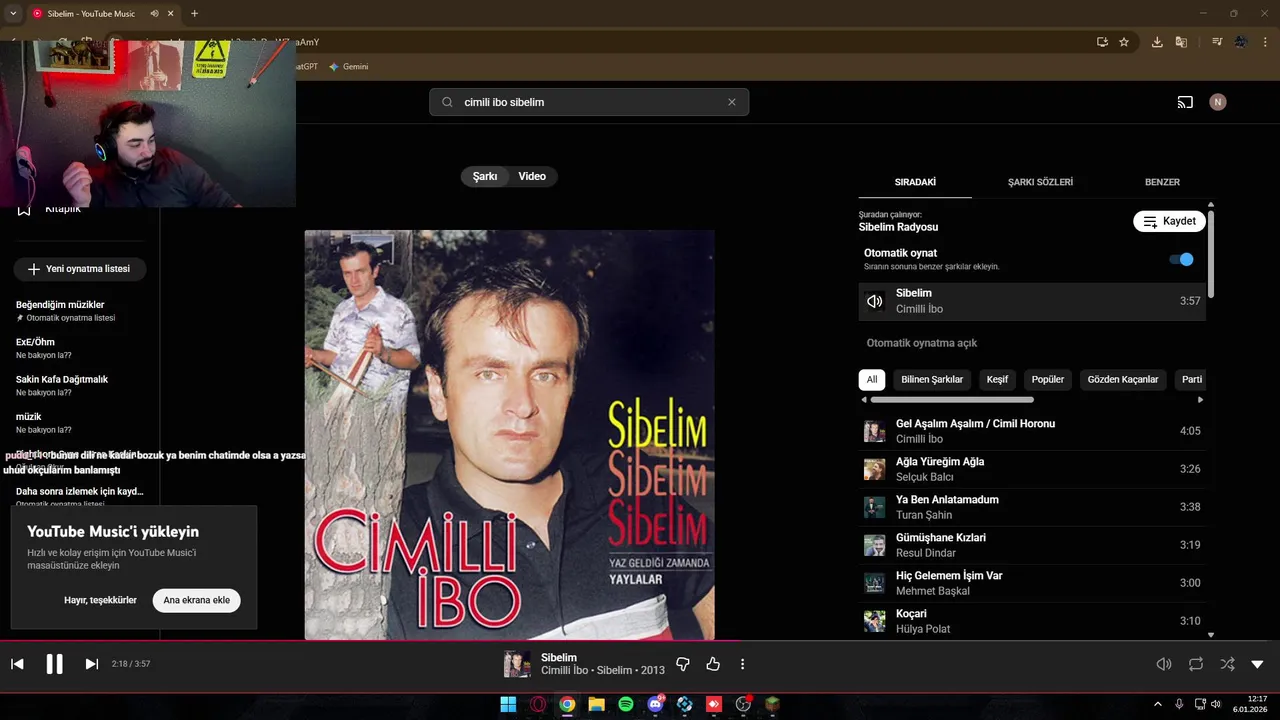
Task: Switch to Video mode
Action: tap(532, 176)
